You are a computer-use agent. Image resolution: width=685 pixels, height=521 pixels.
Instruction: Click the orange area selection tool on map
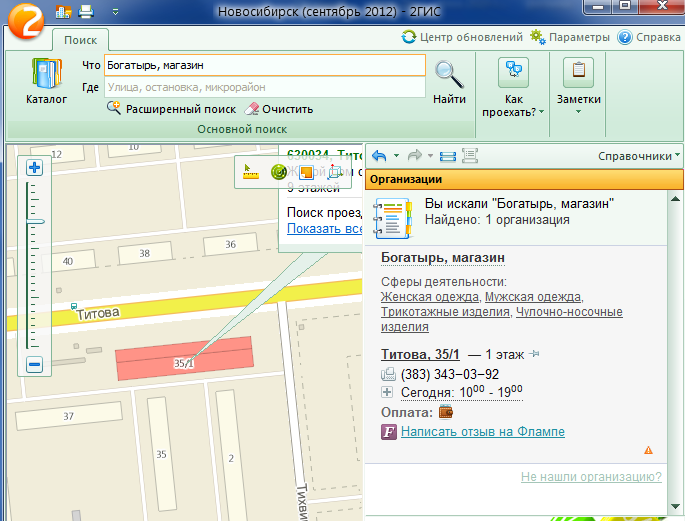[306, 172]
